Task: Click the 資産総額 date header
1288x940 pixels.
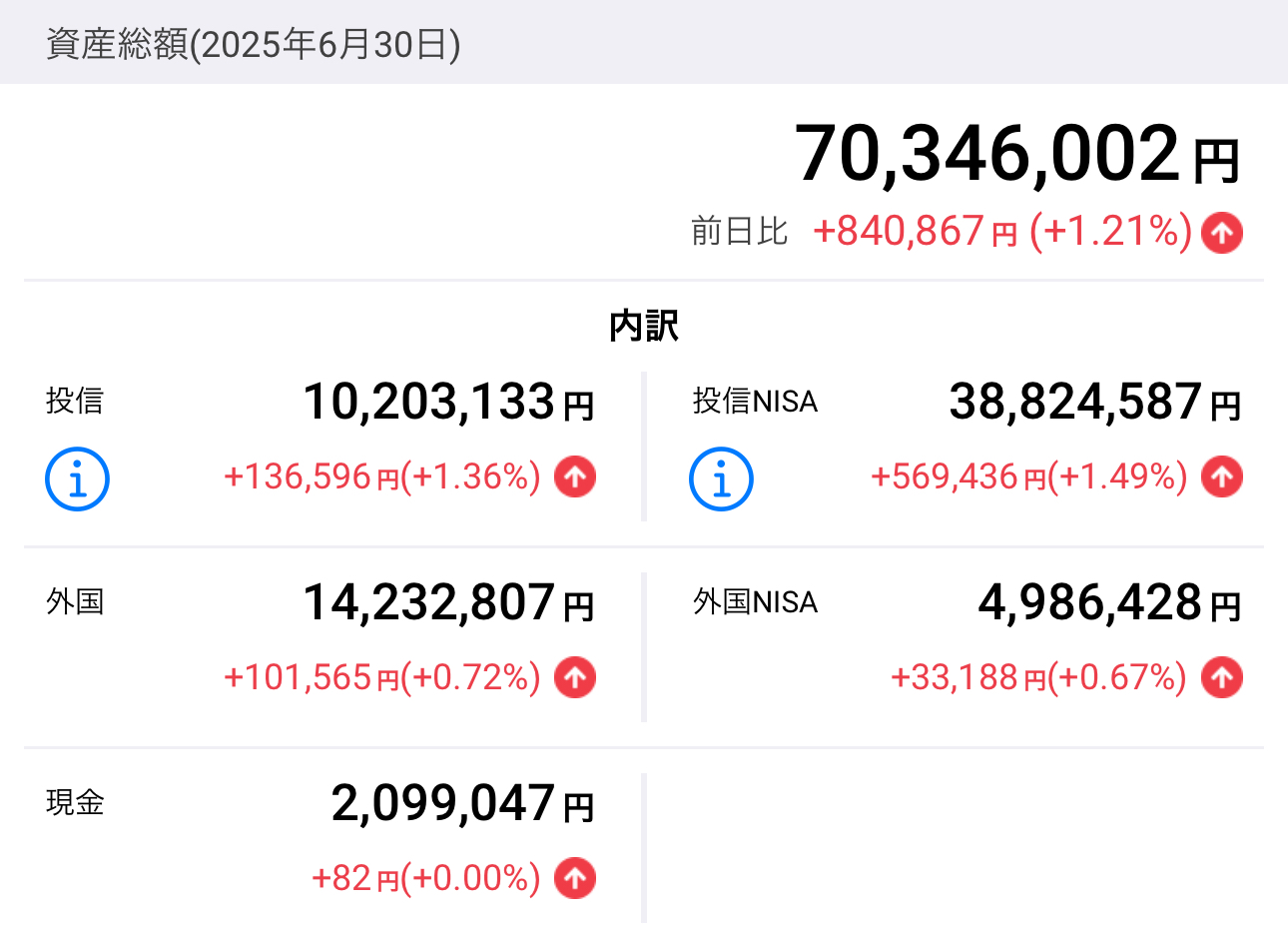Action: tap(254, 44)
